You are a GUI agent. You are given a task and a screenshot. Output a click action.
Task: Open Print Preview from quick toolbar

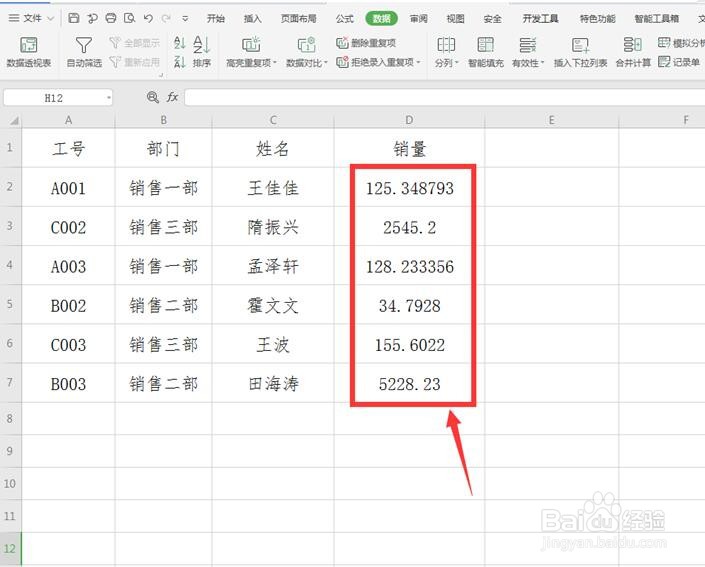(129, 18)
